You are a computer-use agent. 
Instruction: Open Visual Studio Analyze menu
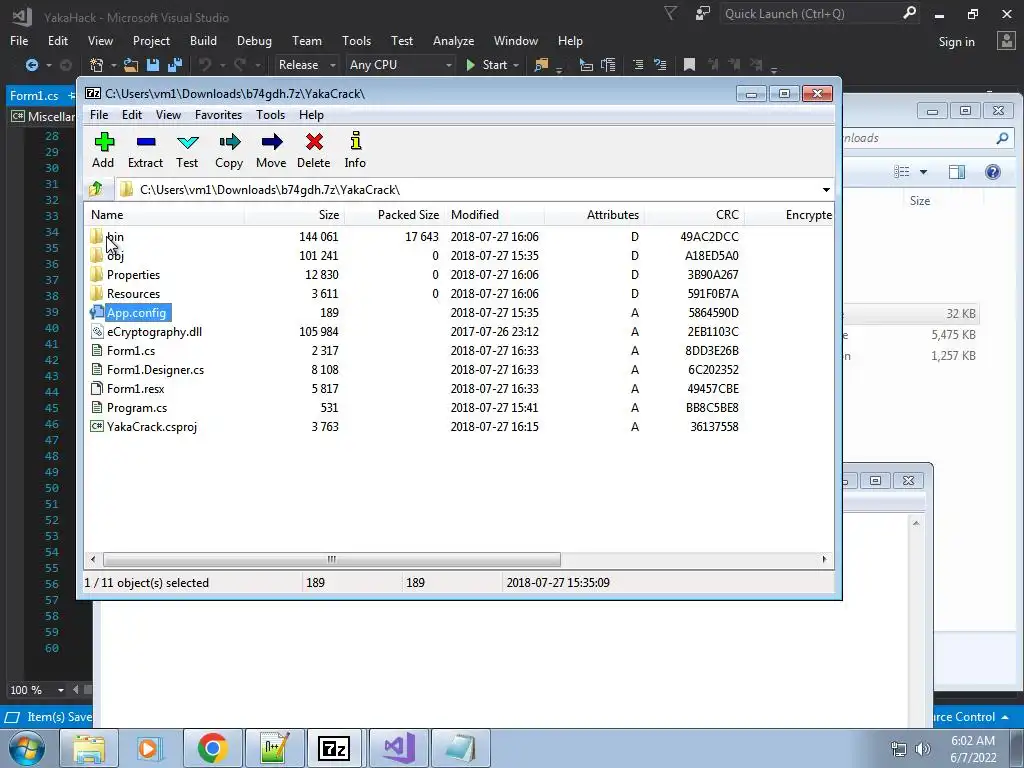[x=453, y=40]
